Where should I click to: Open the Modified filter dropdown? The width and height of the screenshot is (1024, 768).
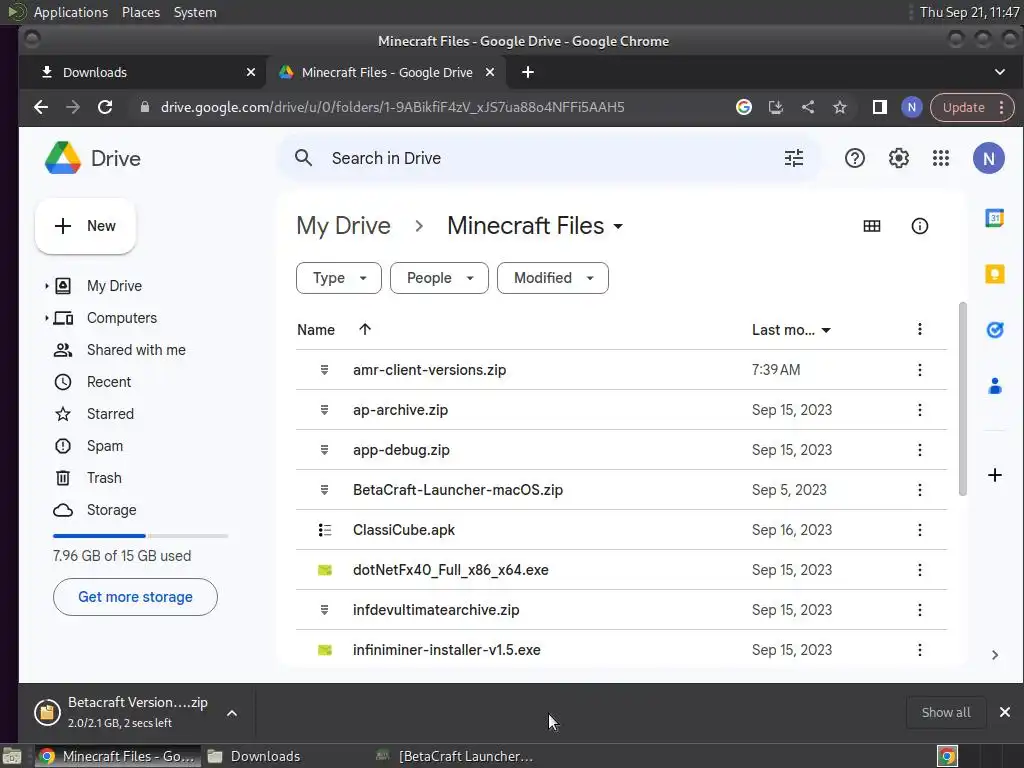pos(552,278)
